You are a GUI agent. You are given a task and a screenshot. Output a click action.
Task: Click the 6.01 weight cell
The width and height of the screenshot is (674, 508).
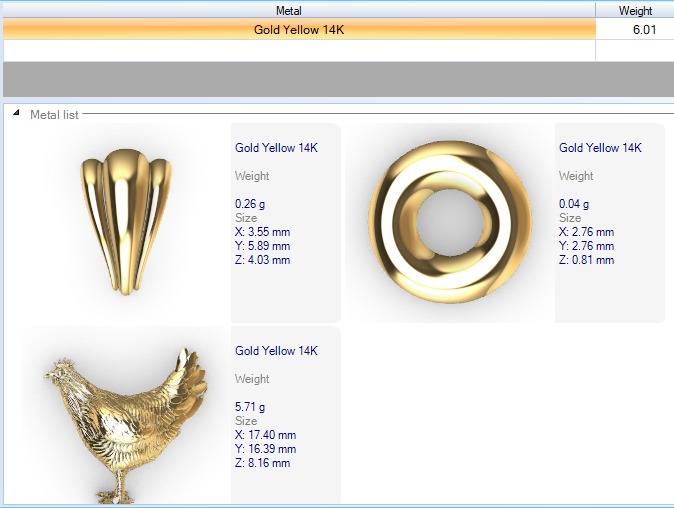(x=635, y=29)
